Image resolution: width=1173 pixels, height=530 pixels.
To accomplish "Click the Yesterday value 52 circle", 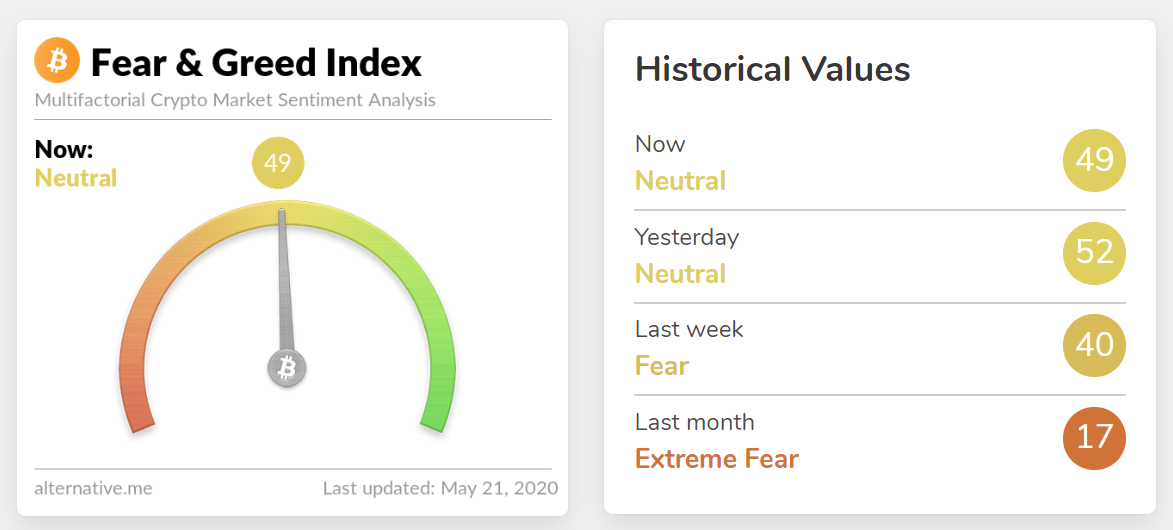I will tap(1094, 254).
